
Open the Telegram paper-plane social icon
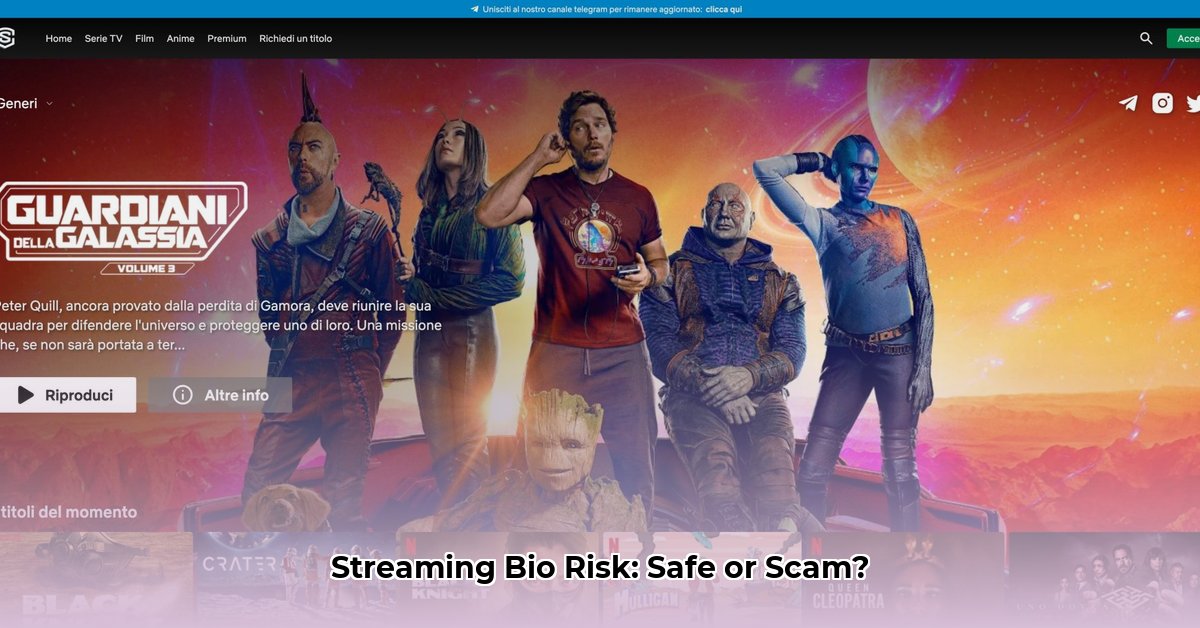[x=1127, y=102]
